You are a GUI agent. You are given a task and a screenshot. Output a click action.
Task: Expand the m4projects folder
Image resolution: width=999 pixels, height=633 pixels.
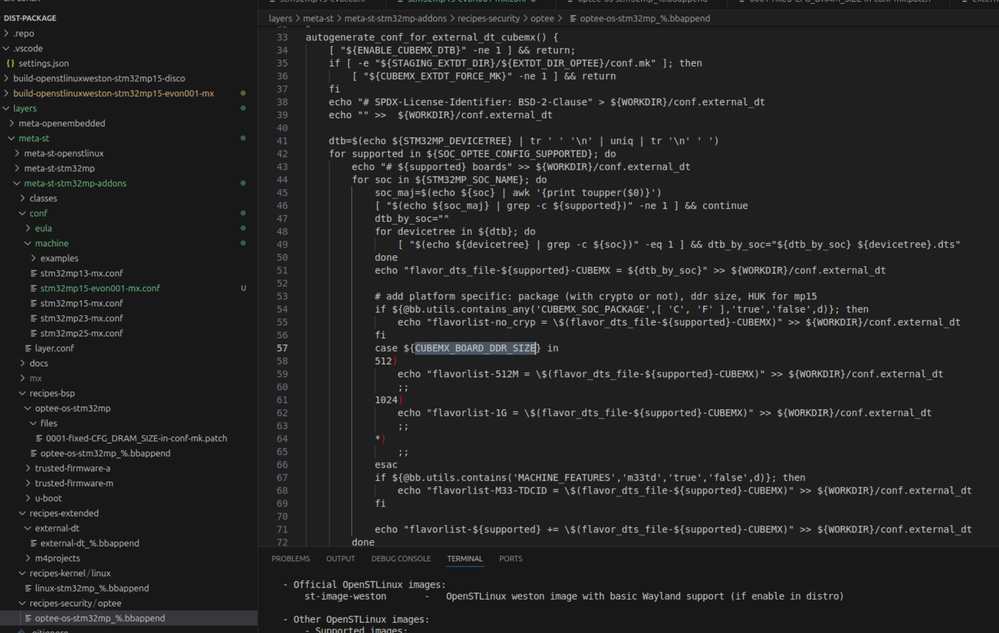click(28, 558)
